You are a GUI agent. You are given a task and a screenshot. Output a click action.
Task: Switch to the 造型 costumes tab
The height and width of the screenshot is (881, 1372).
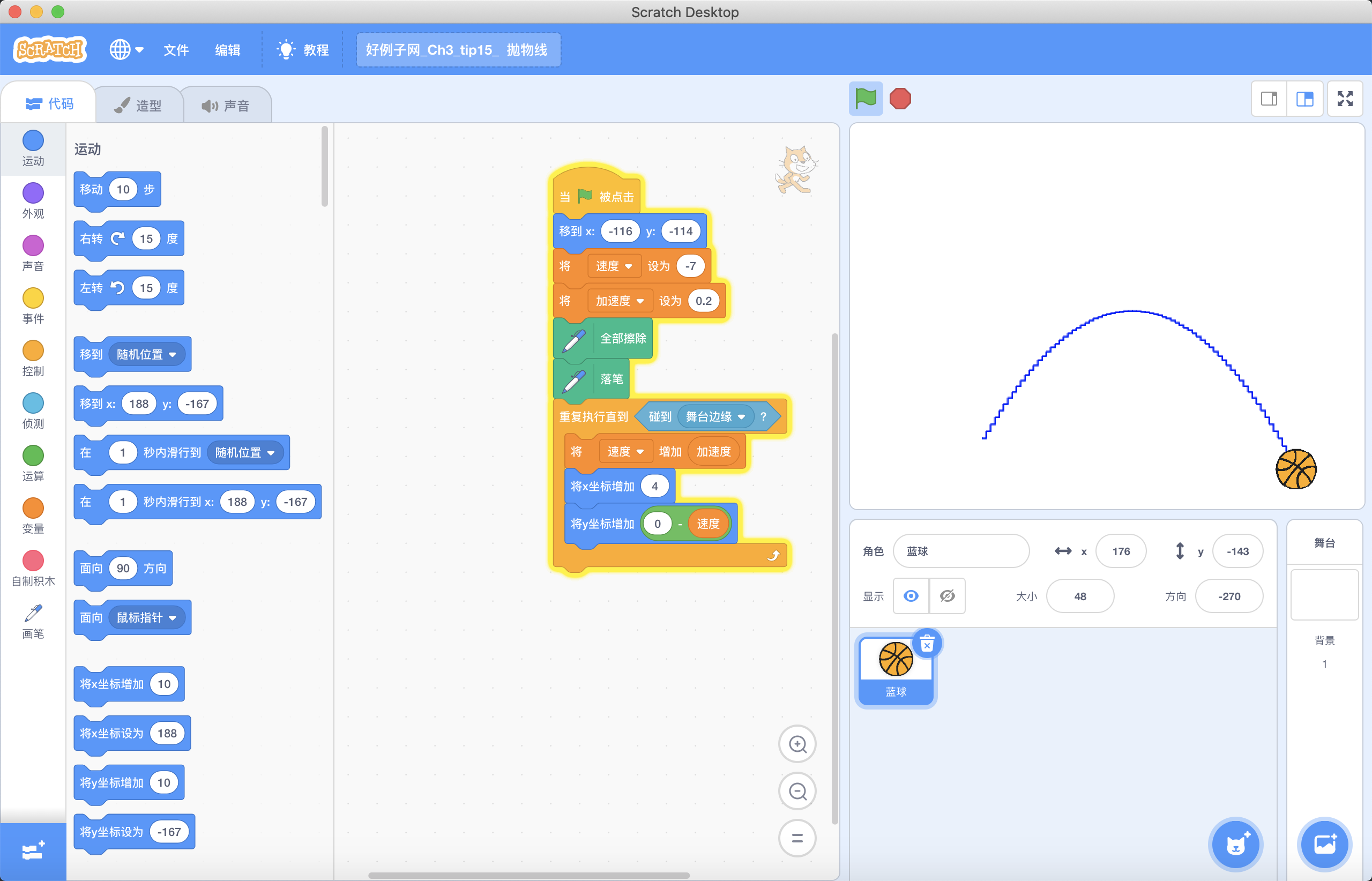click(138, 105)
